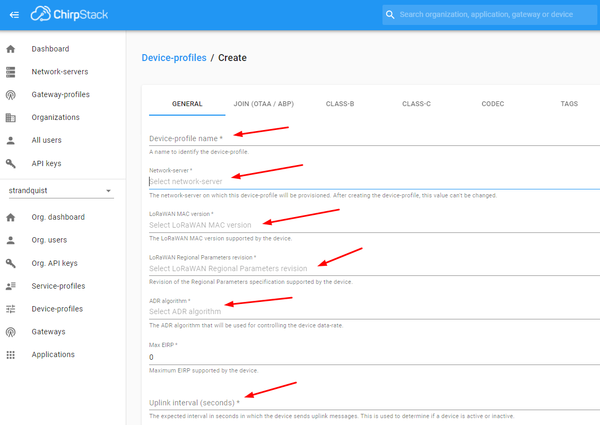Viewport: 600px width, 425px height.
Task: Click the Dashboard home icon
Action: click(11, 49)
